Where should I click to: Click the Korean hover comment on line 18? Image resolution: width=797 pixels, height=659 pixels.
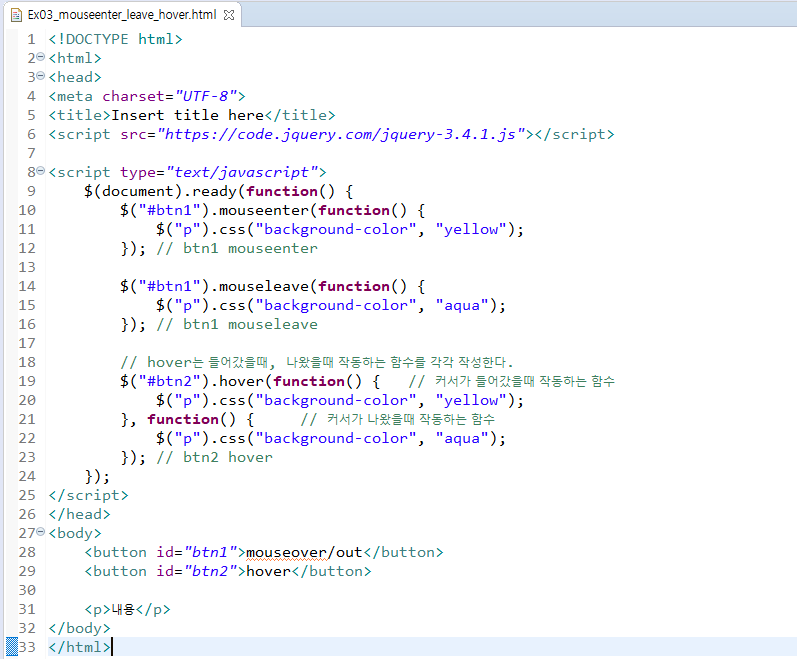(317, 362)
